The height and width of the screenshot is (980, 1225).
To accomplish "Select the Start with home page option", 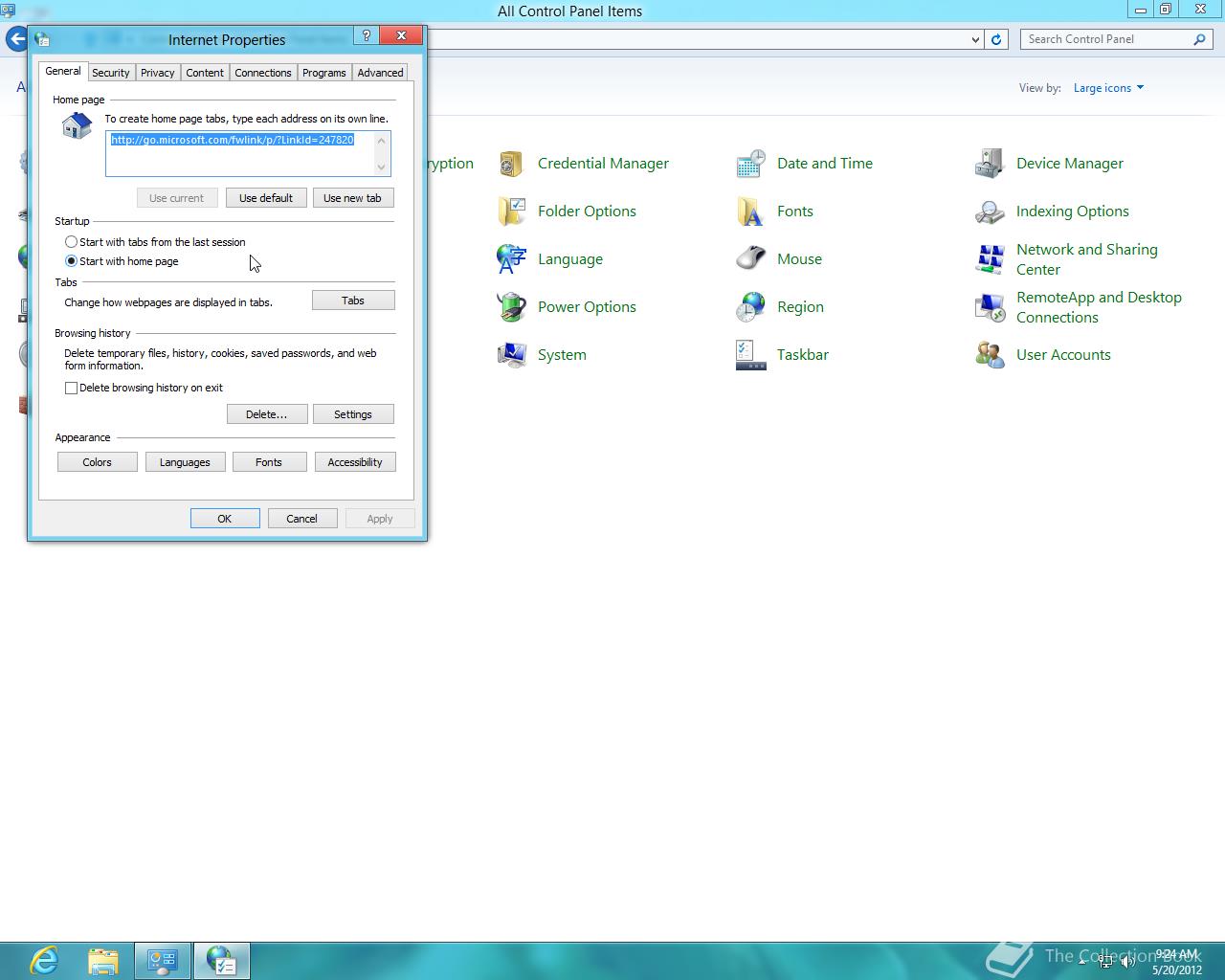I will [71, 260].
